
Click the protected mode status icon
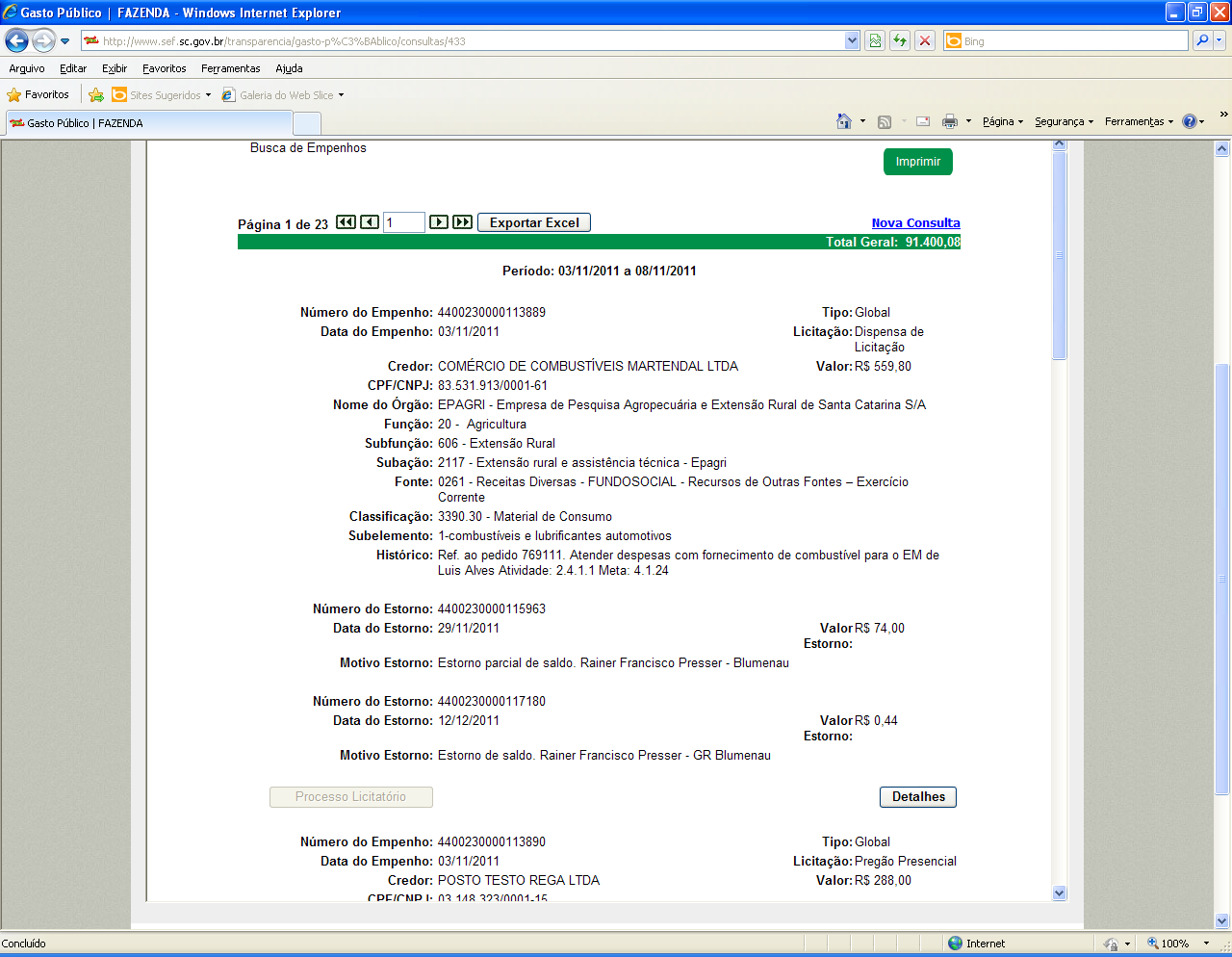pos(1112,944)
